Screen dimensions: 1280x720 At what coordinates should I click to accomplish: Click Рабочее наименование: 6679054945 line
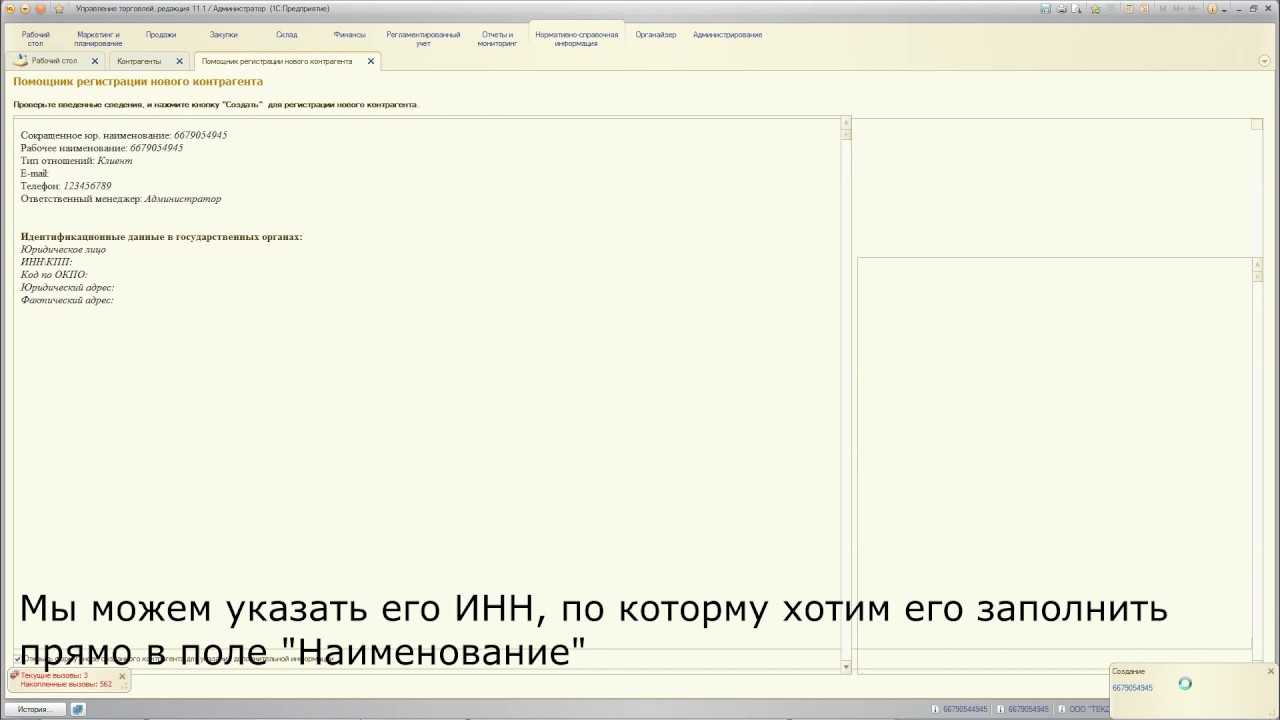click(x=102, y=148)
